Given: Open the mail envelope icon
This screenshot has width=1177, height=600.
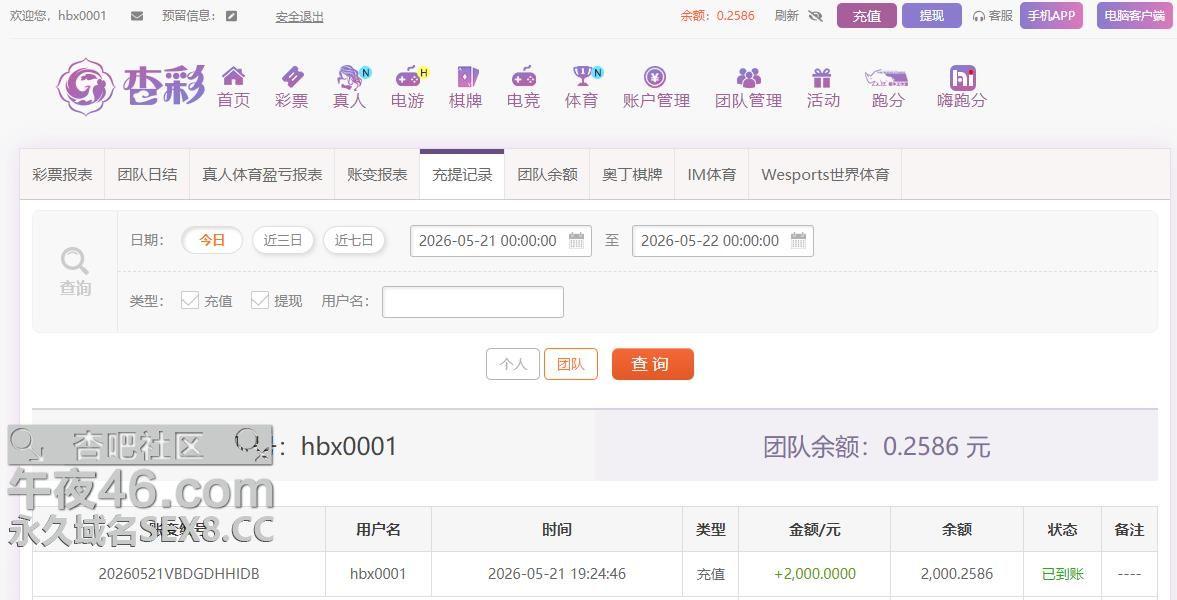Looking at the screenshot, I should [137, 16].
